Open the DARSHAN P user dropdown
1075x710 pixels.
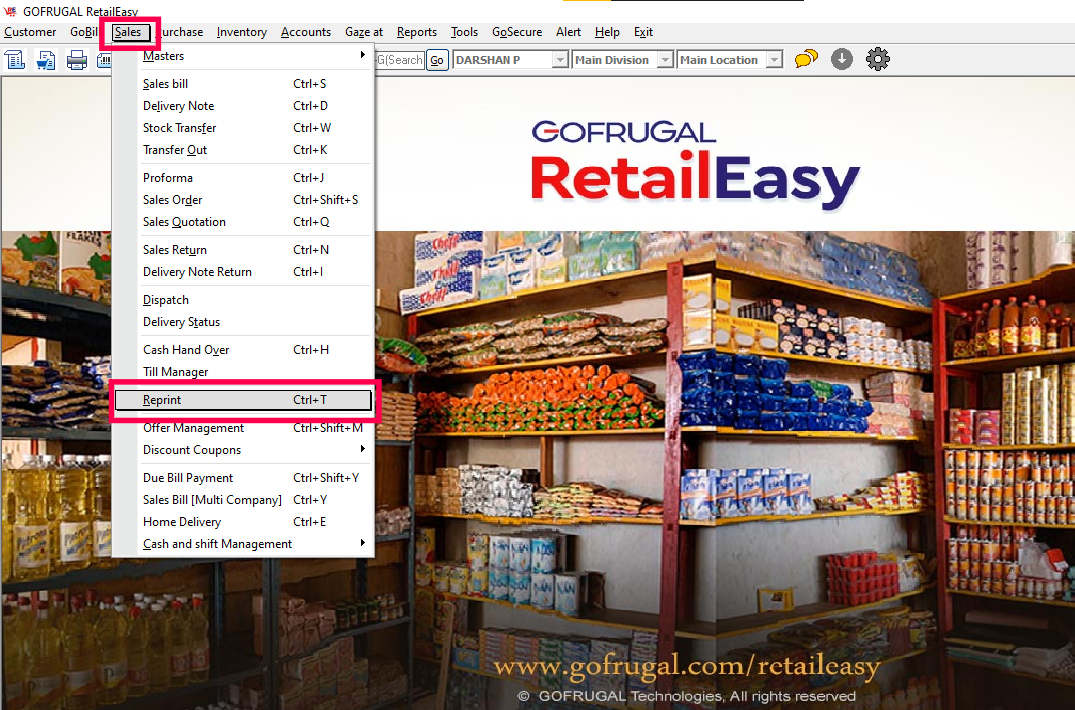pos(560,60)
